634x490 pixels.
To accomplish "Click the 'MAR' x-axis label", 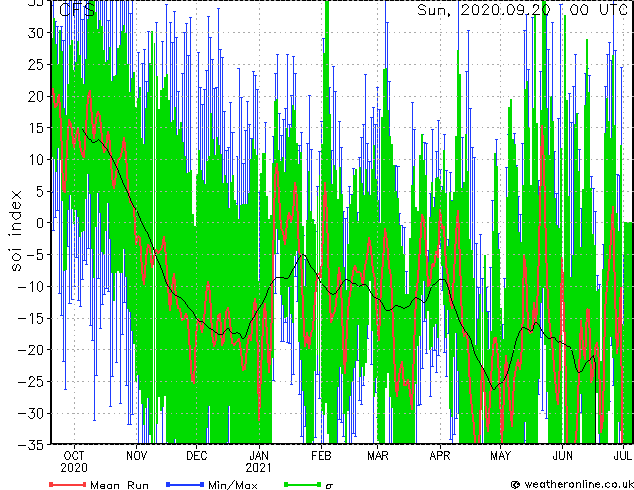I will [378, 456].
